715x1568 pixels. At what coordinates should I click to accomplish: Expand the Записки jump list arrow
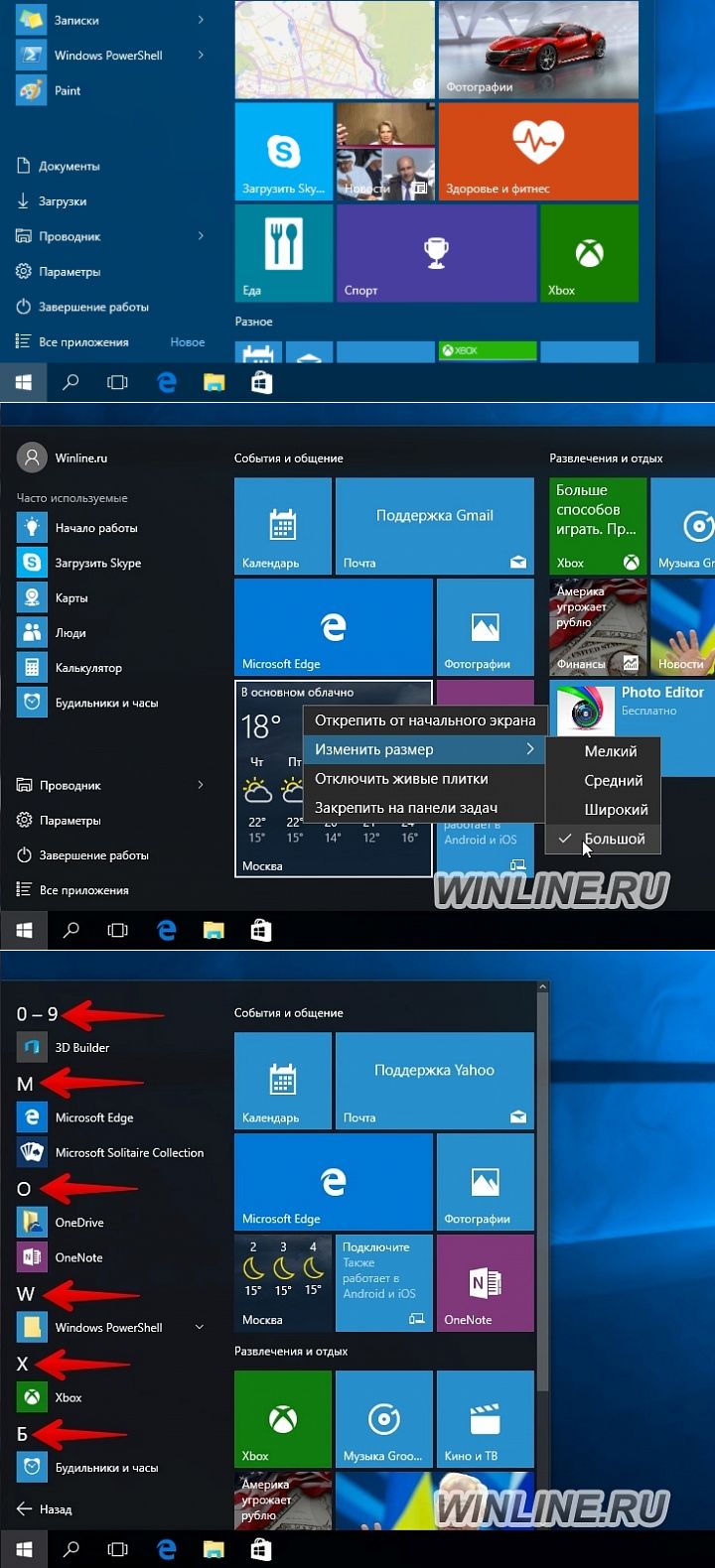click(201, 20)
